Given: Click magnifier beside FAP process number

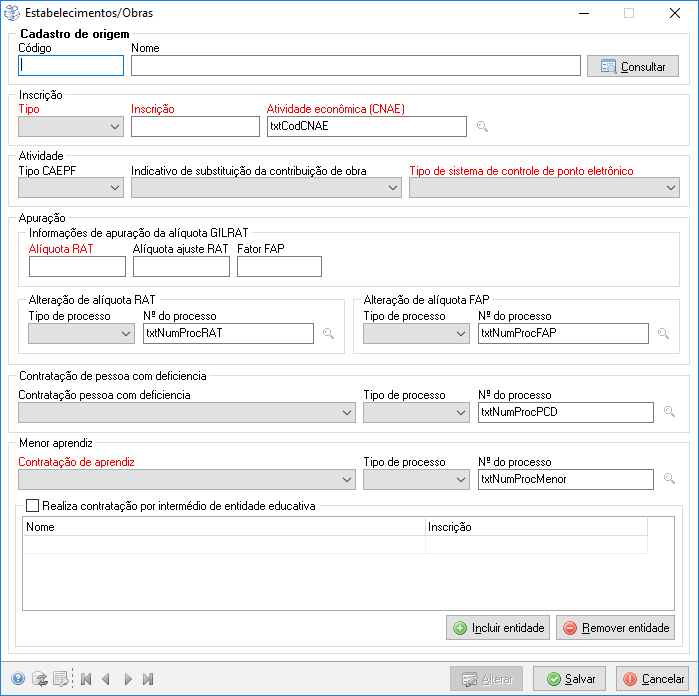Looking at the screenshot, I should pyautogui.click(x=663, y=334).
